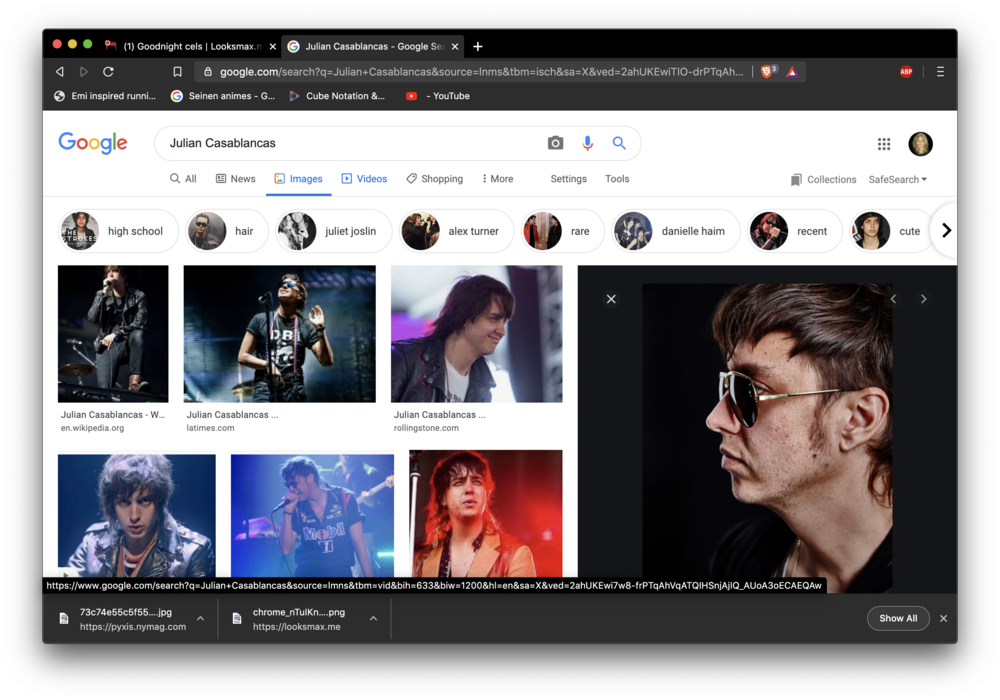This screenshot has height=700, width=1000.
Task: Filter by the hair chip
Action: 226,231
